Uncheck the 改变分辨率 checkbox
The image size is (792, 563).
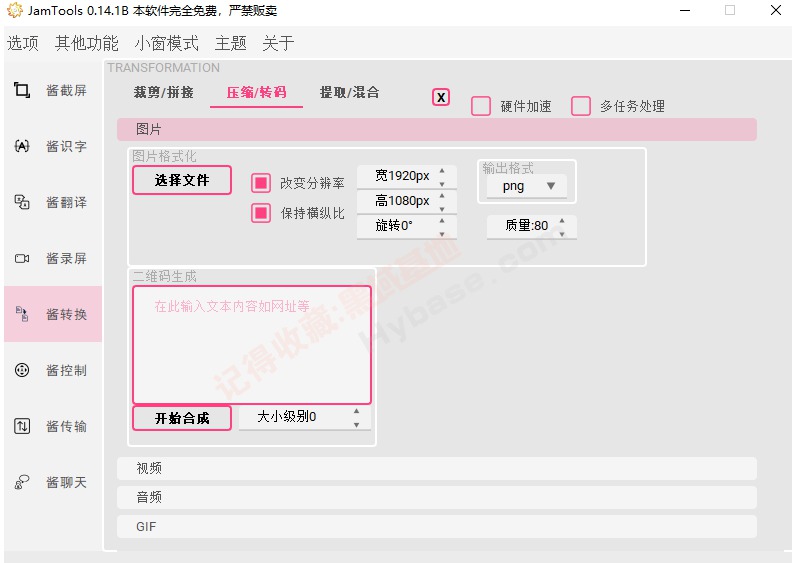(x=261, y=183)
